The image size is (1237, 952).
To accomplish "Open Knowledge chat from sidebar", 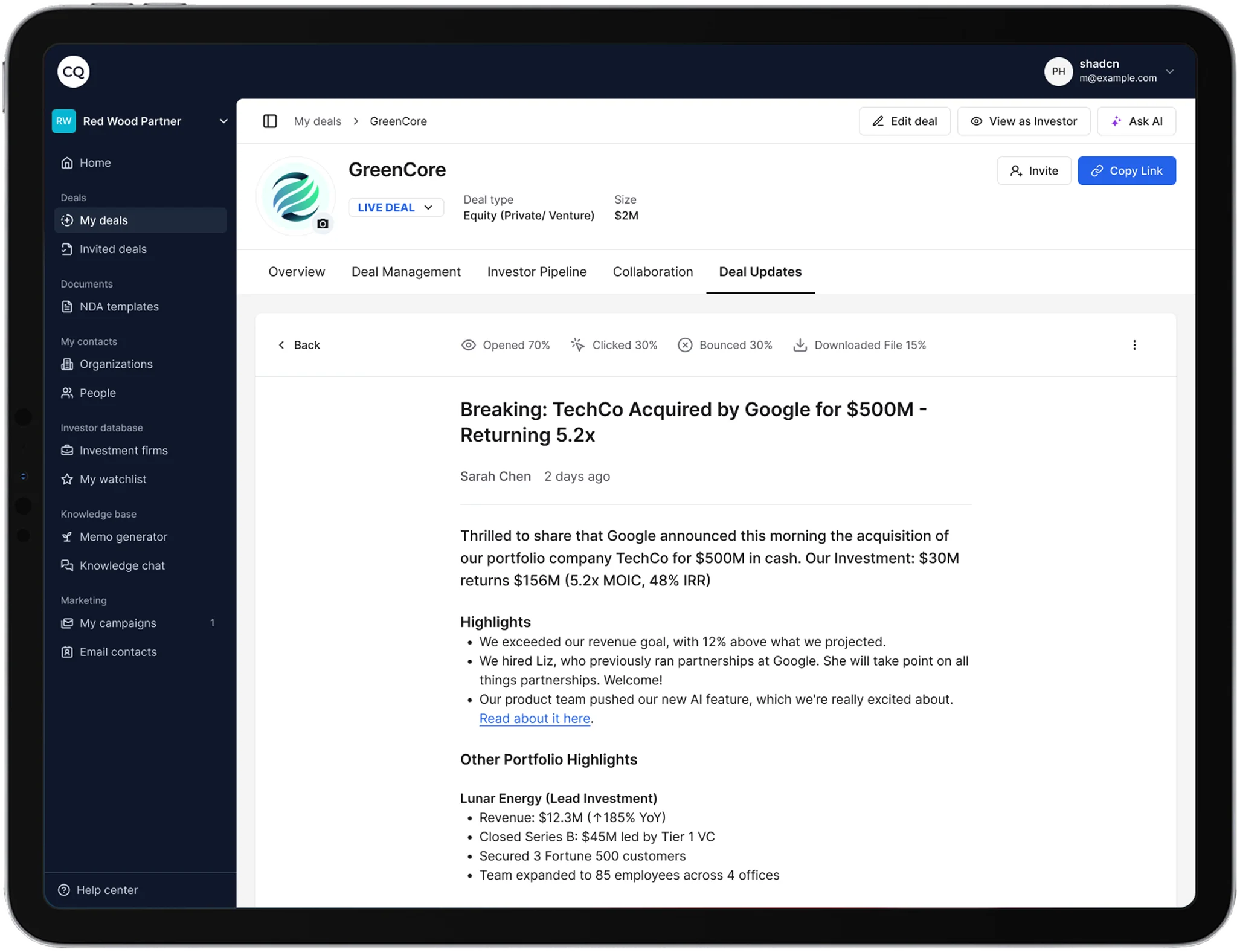I will point(122,566).
